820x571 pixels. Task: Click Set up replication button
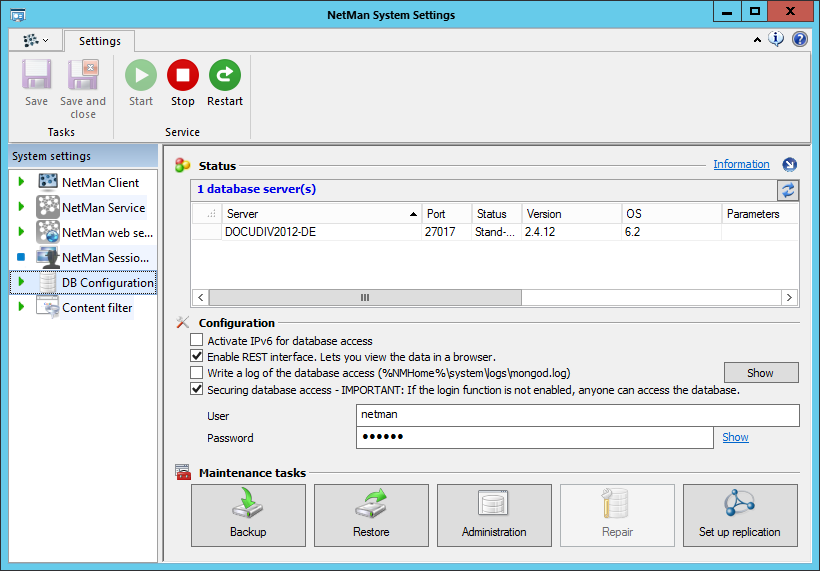740,516
